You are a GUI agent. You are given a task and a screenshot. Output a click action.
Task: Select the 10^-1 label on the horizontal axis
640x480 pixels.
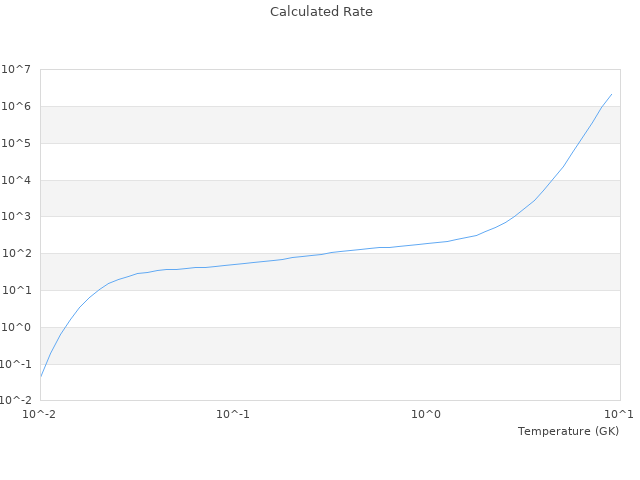tap(233, 414)
